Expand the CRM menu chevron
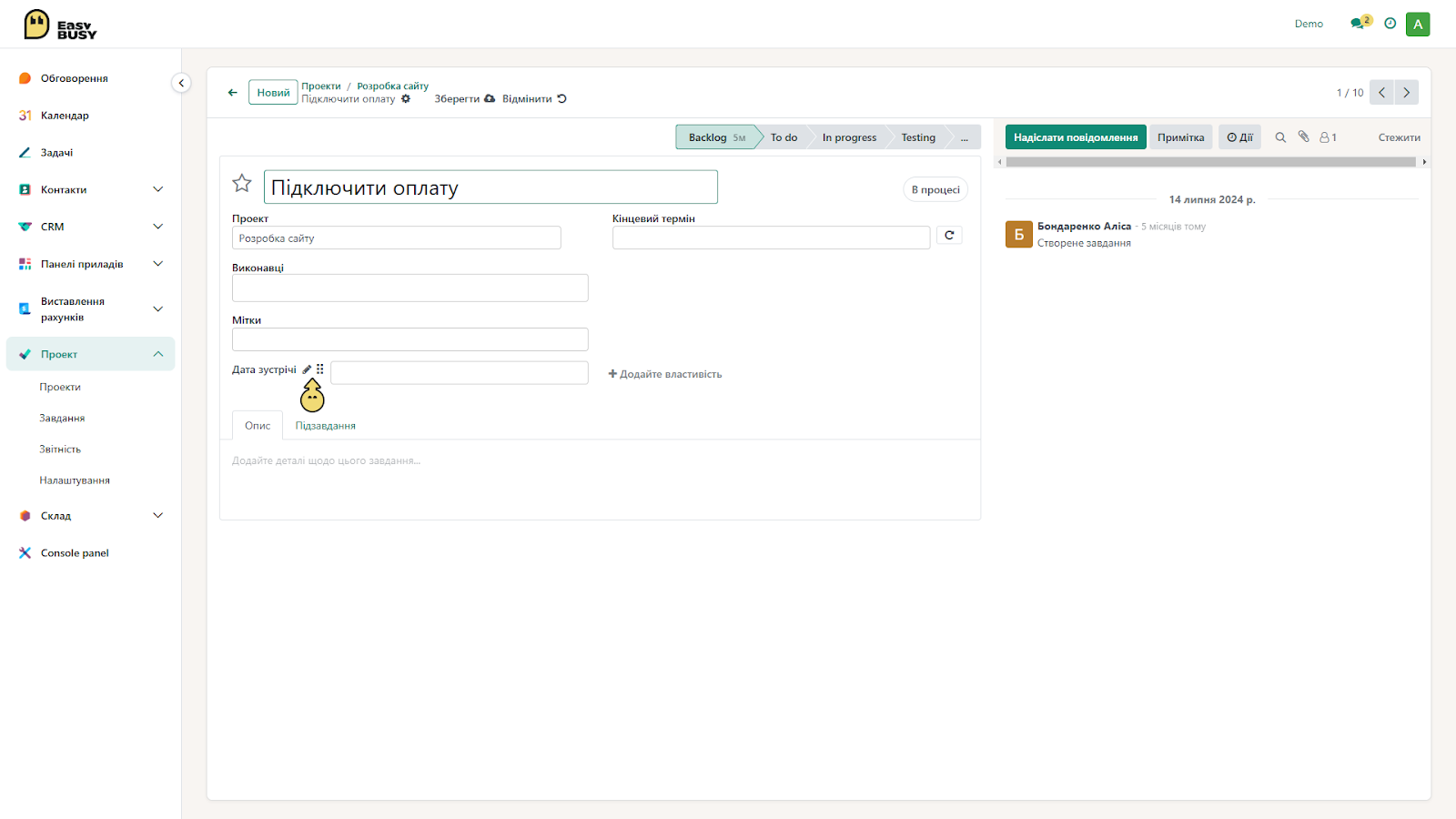Screen dimensions: 1456x819 coord(158,227)
